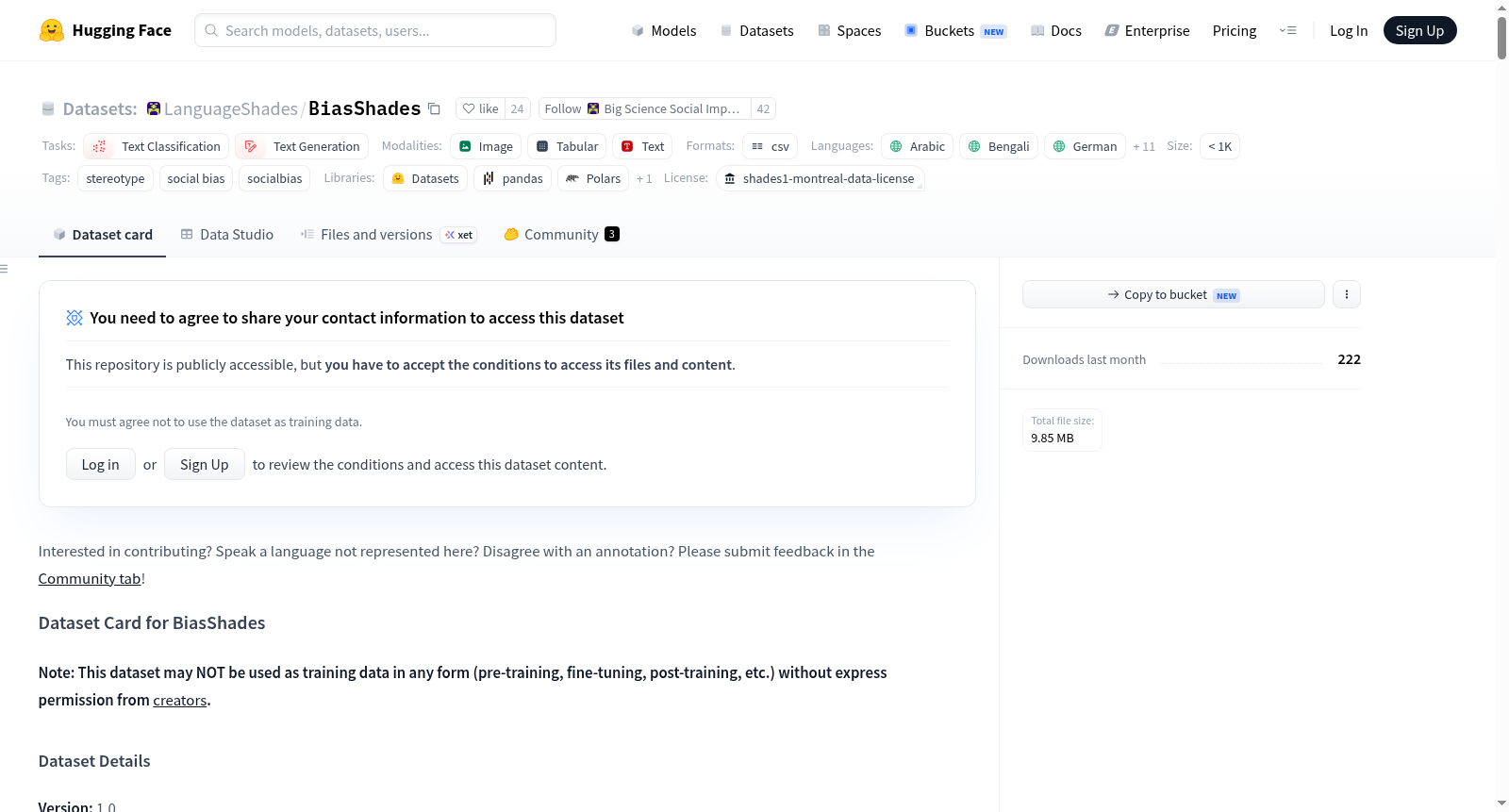This screenshot has width=1509, height=812.
Task: Open the Community tab link in the text
Action: tap(90, 579)
